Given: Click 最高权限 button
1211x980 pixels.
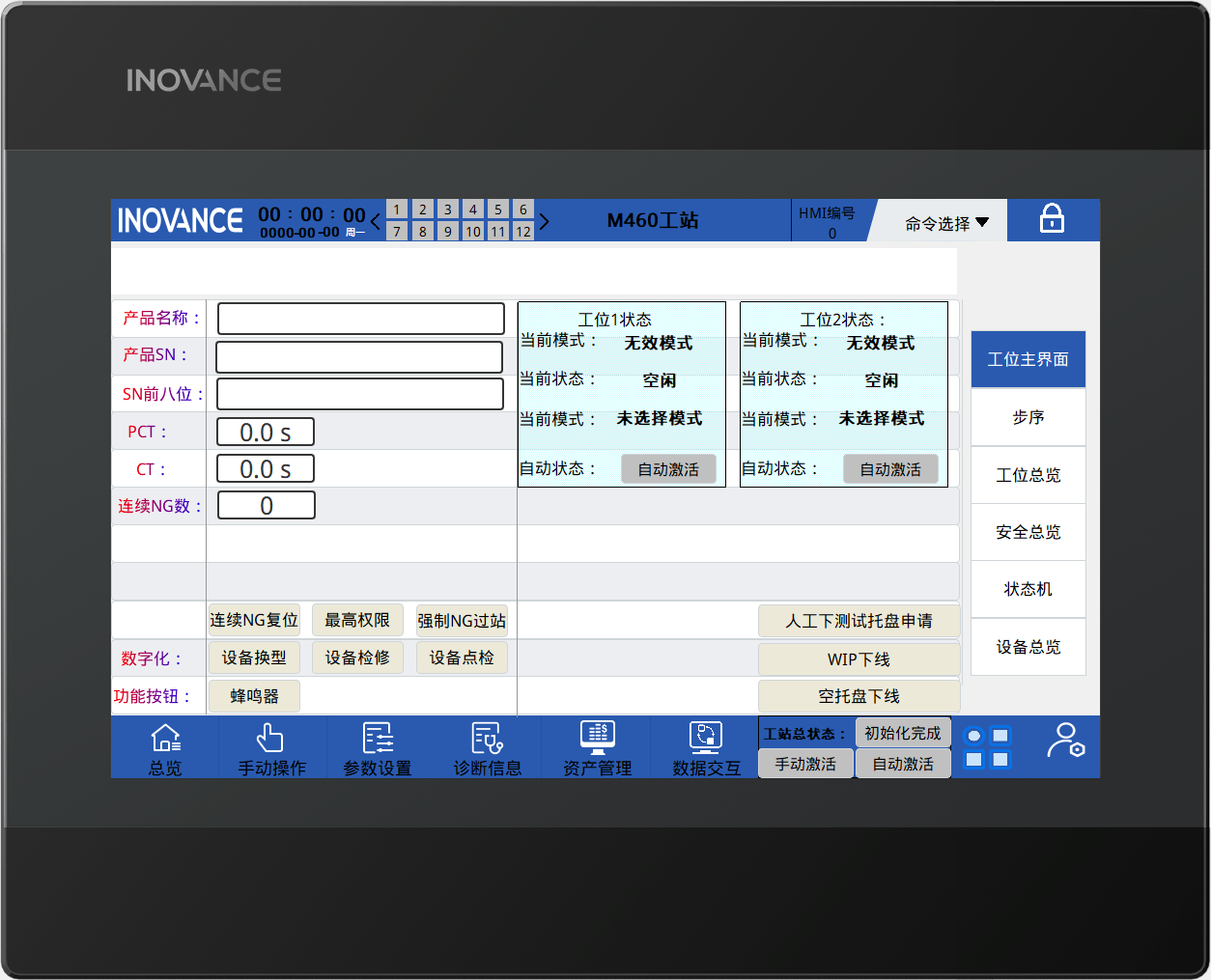Looking at the screenshot, I should point(357,620).
